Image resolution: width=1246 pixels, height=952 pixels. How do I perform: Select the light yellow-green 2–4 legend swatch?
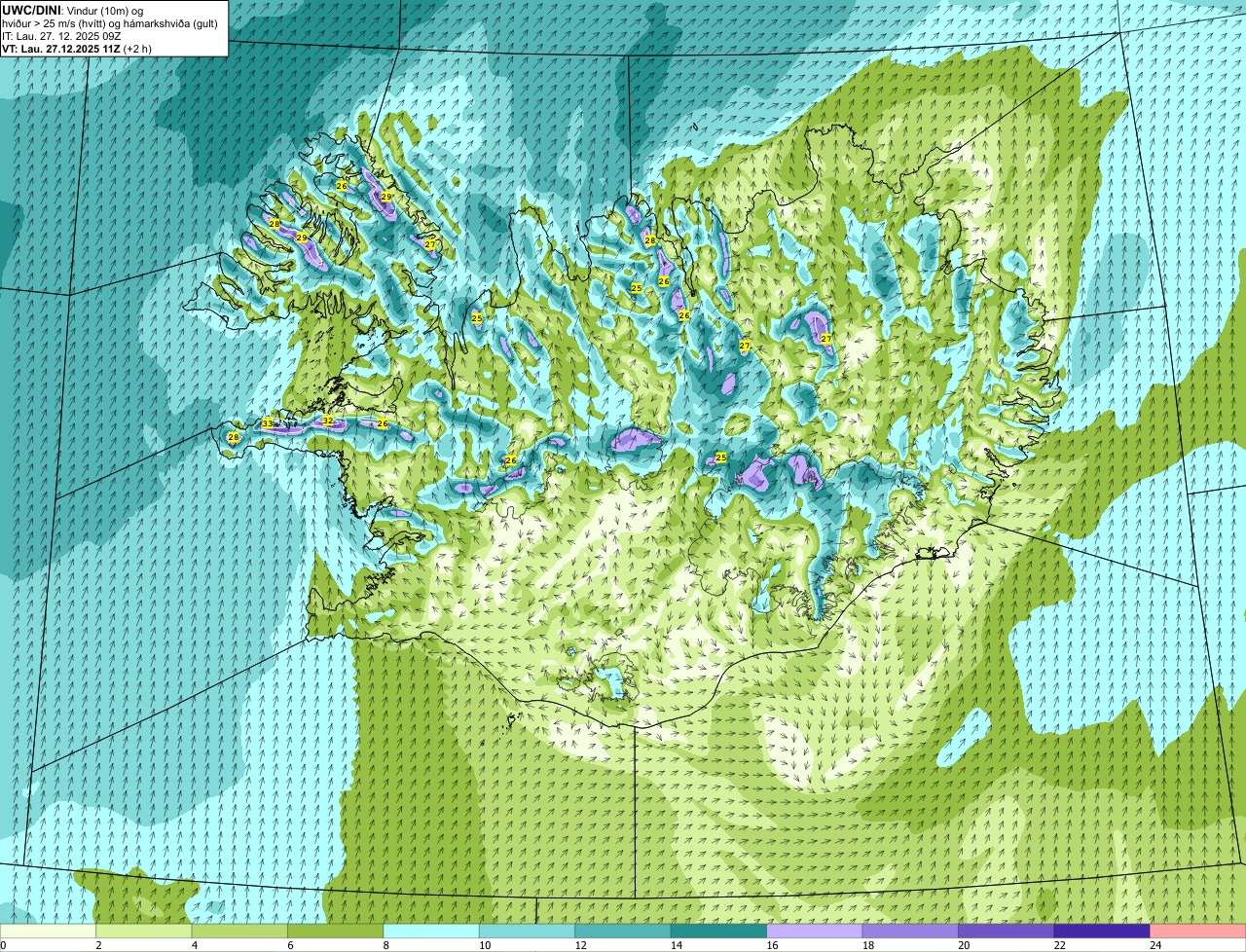pyautogui.click(x=146, y=931)
